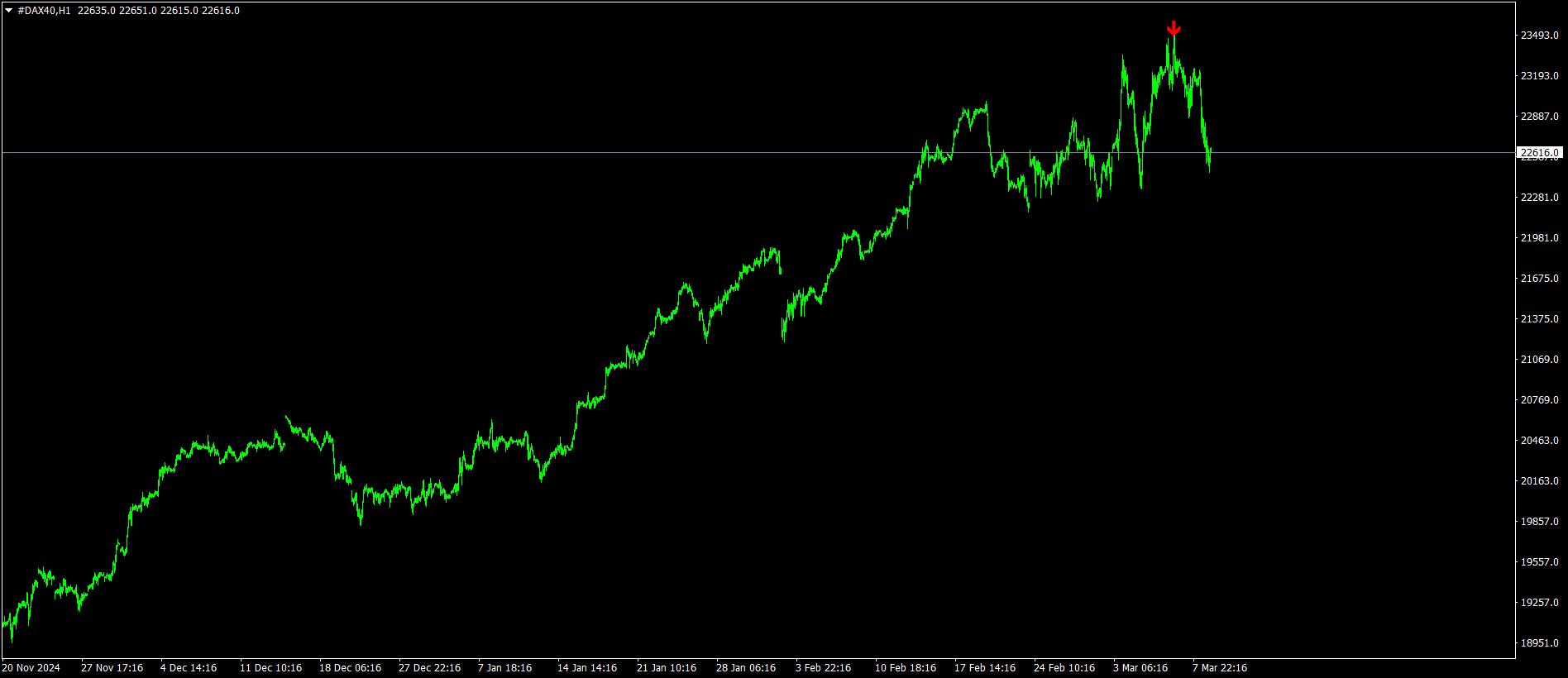
Task: Select the 14 Jan 14:16 time label
Action: coord(587,668)
